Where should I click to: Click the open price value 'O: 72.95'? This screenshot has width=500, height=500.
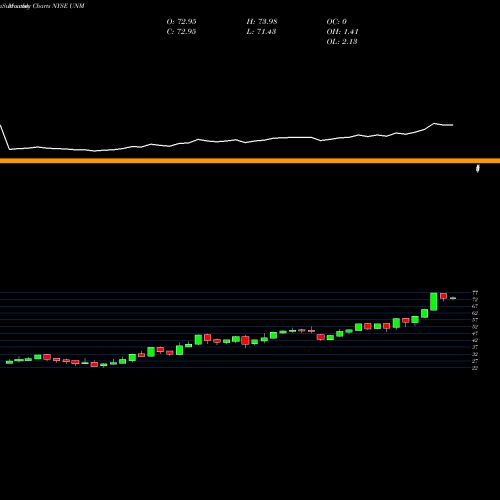point(181,22)
